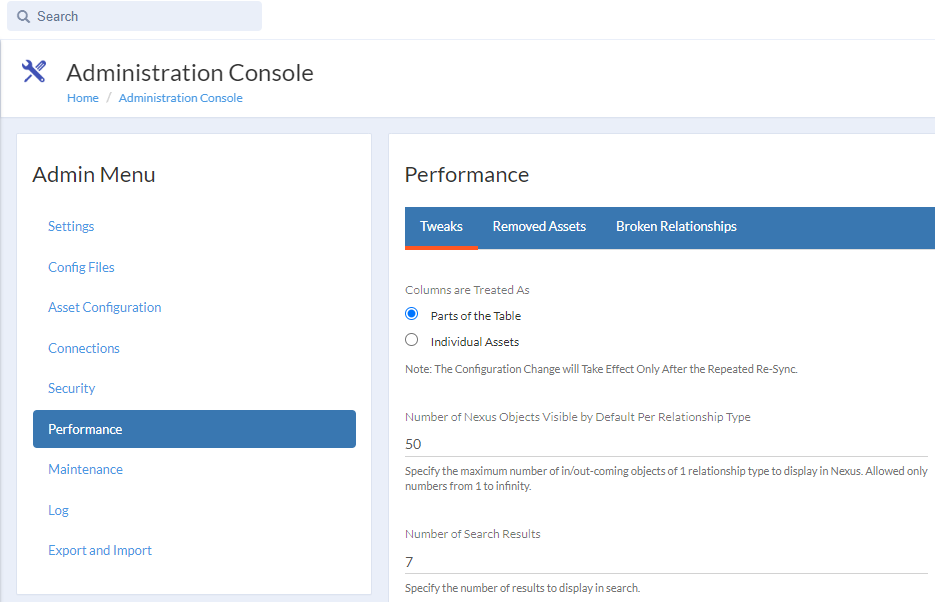Click the Administration Console breadcrumb link
Image resolution: width=935 pixels, height=602 pixels.
[180, 98]
